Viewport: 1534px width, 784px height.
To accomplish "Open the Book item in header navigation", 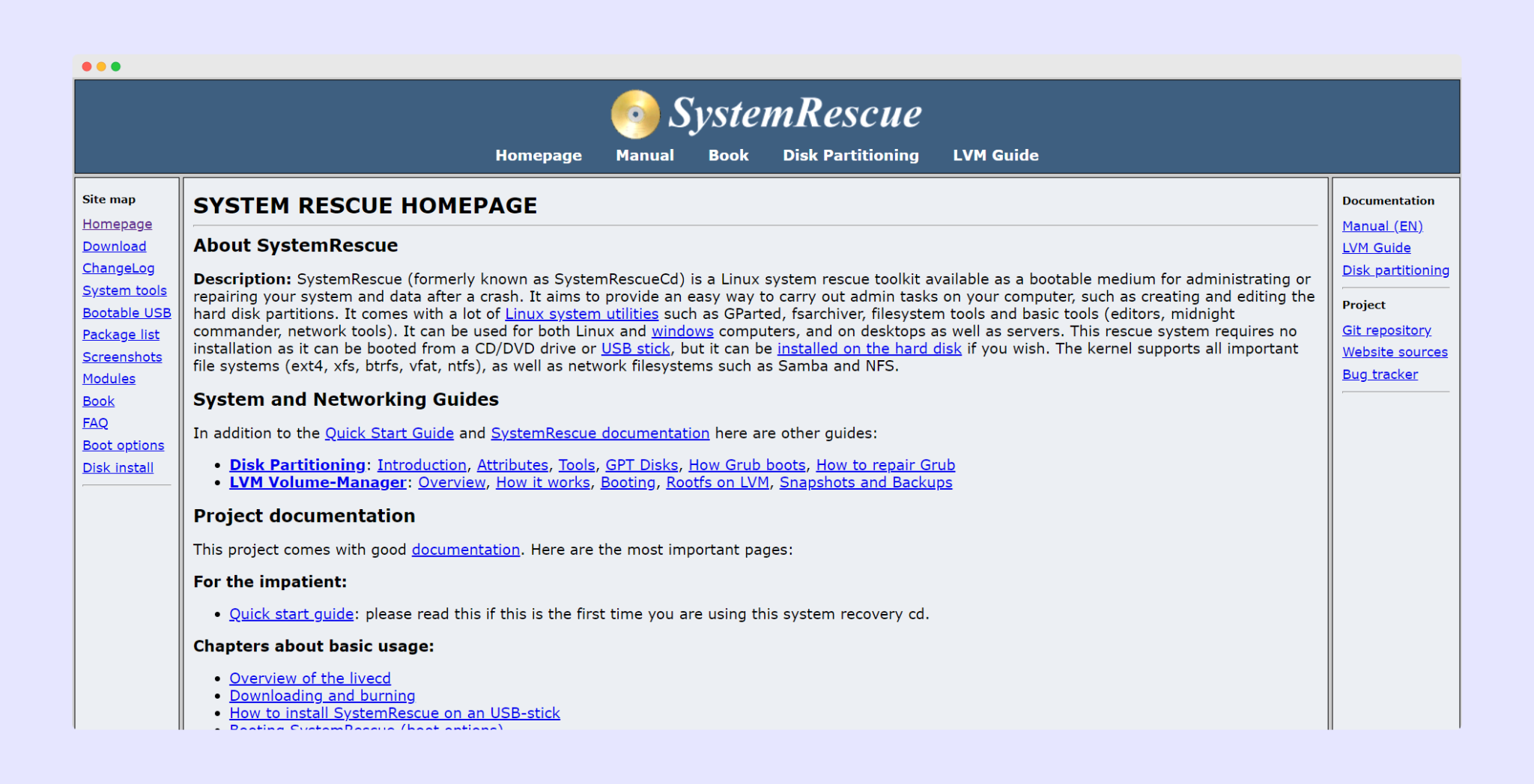I will (x=728, y=155).
